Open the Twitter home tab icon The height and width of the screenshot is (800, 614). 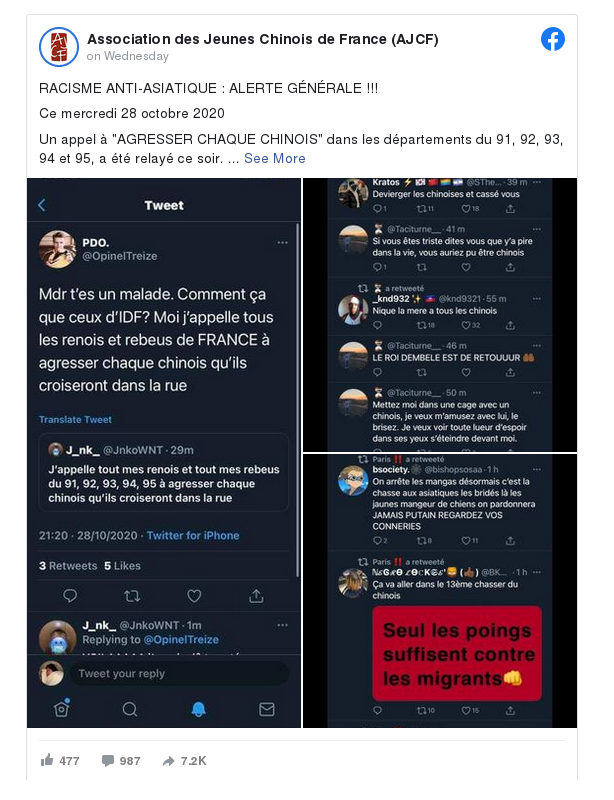pyautogui.click(x=62, y=708)
